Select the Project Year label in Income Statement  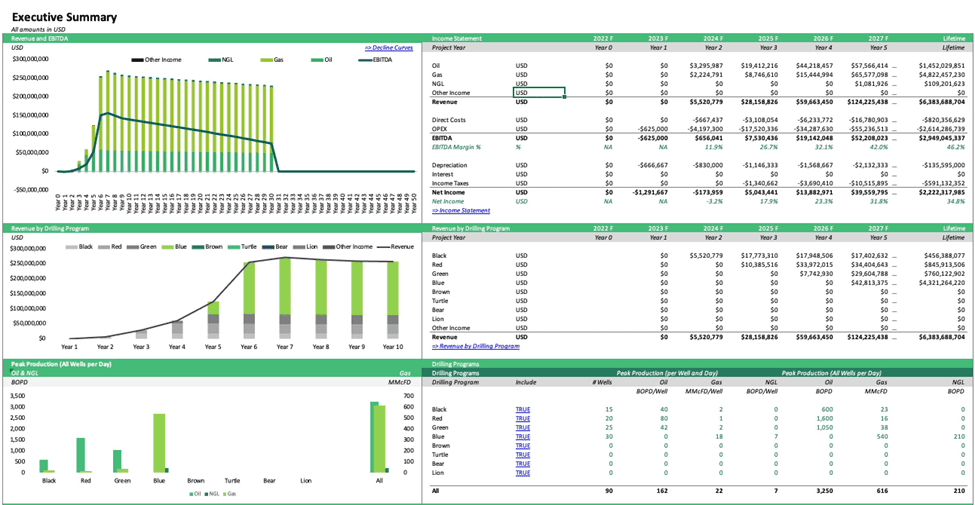[448, 47]
